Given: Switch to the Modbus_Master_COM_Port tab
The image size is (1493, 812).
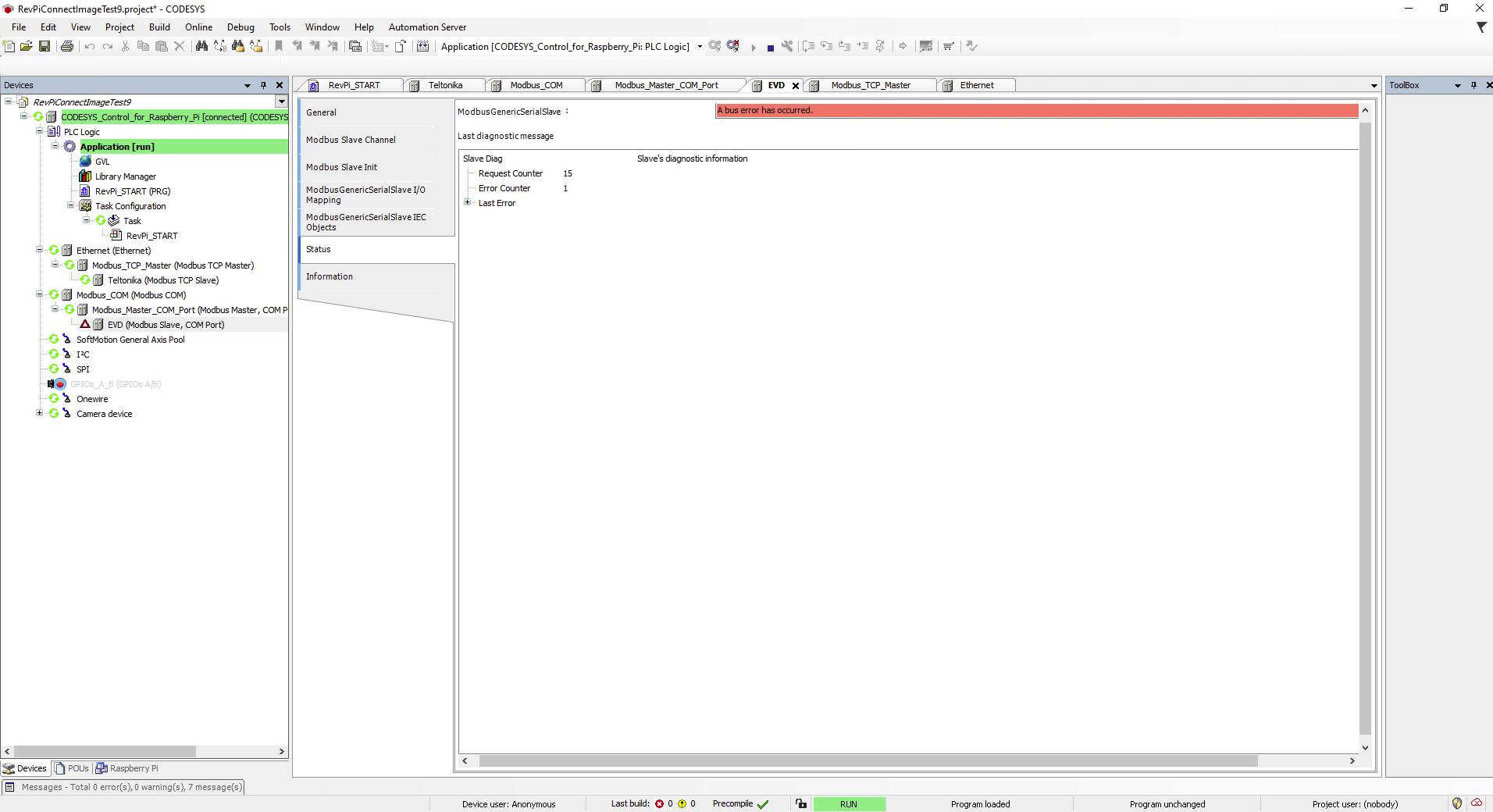Looking at the screenshot, I should pyautogui.click(x=666, y=85).
